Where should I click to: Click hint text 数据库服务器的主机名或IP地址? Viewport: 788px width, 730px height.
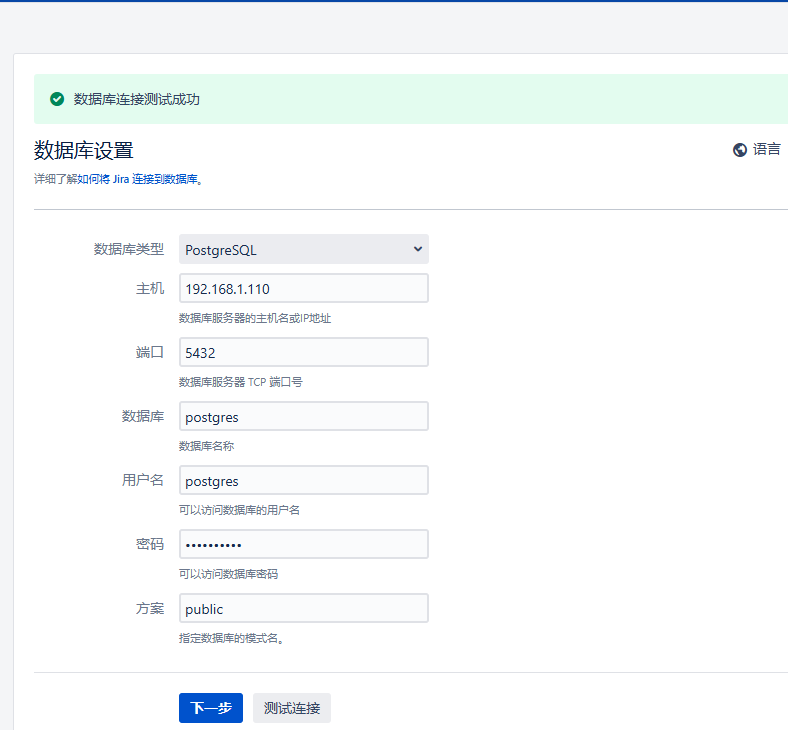click(x=255, y=318)
